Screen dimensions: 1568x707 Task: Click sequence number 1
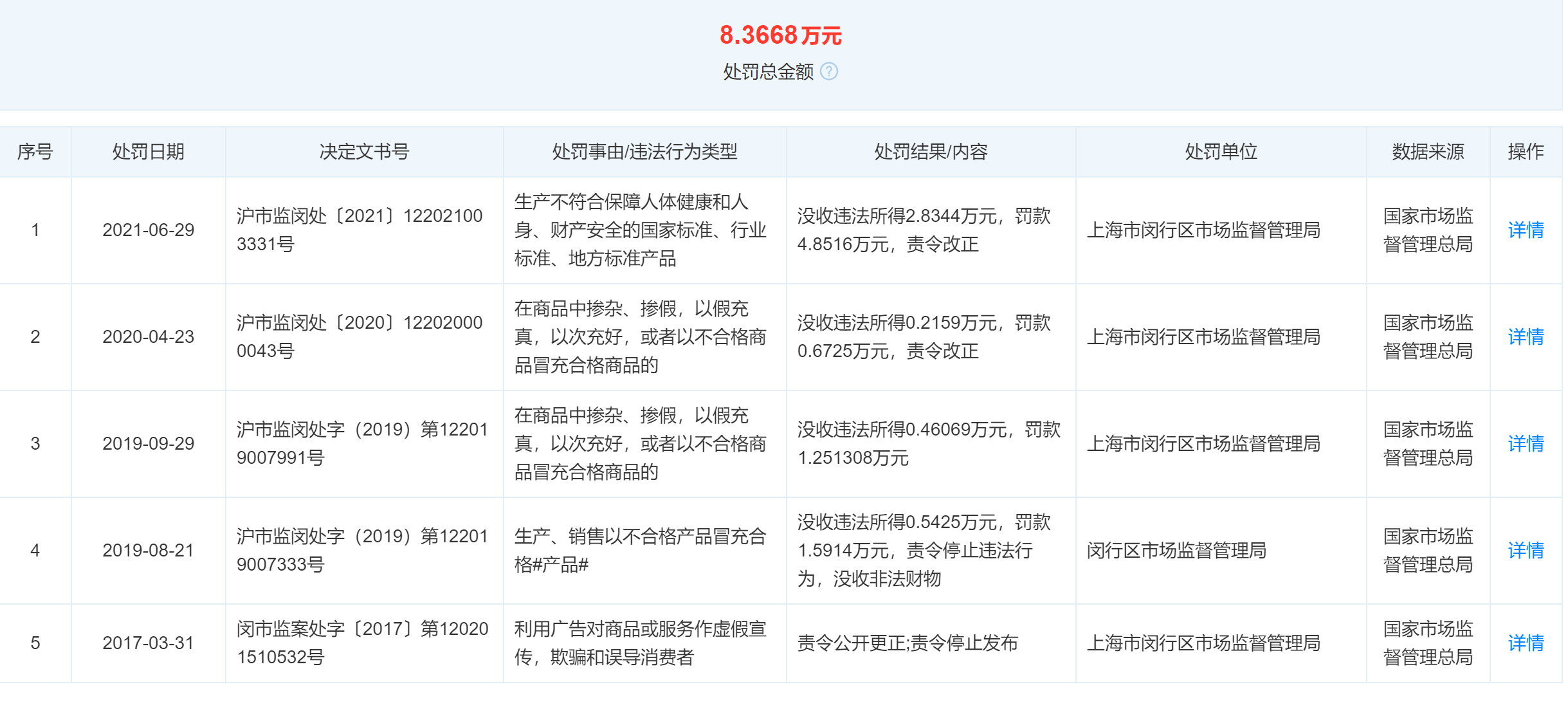tap(35, 230)
